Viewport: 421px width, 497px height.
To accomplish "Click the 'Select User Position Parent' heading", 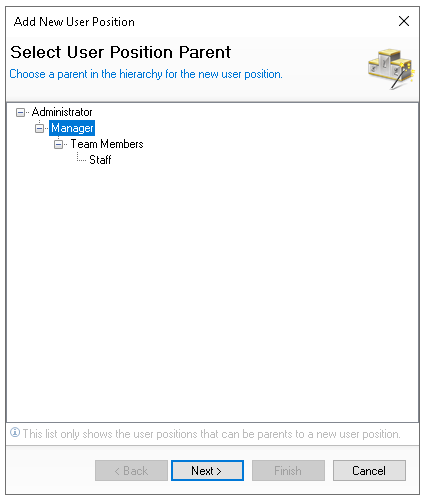I will point(120,52).
